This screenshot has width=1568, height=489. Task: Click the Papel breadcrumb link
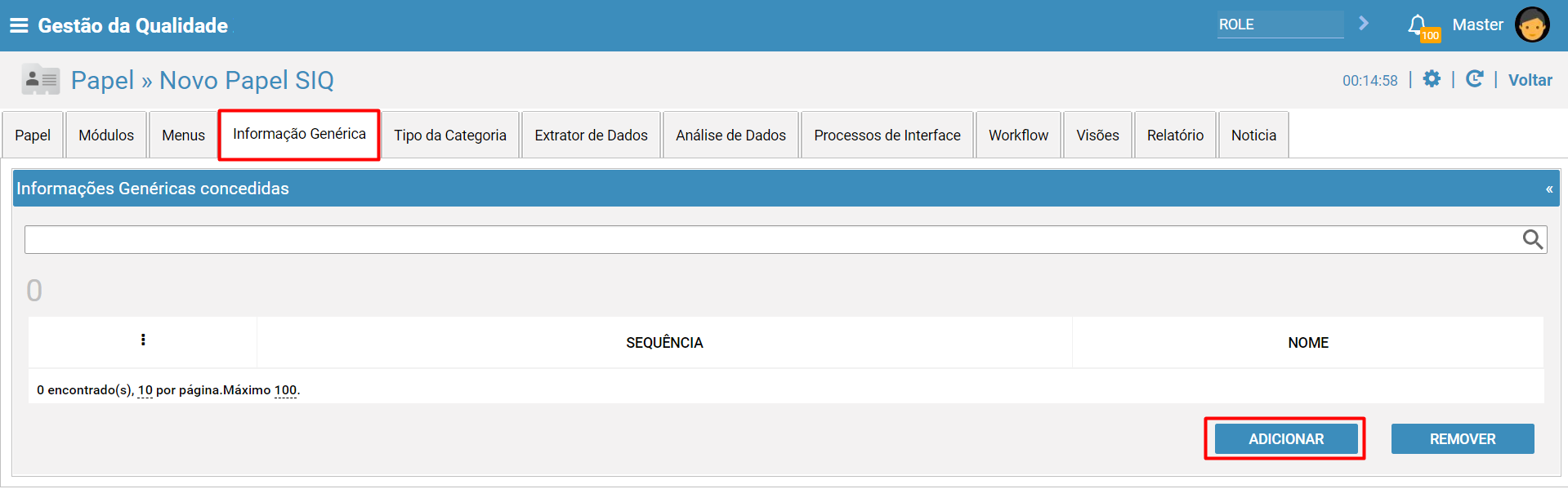point(102,80)
